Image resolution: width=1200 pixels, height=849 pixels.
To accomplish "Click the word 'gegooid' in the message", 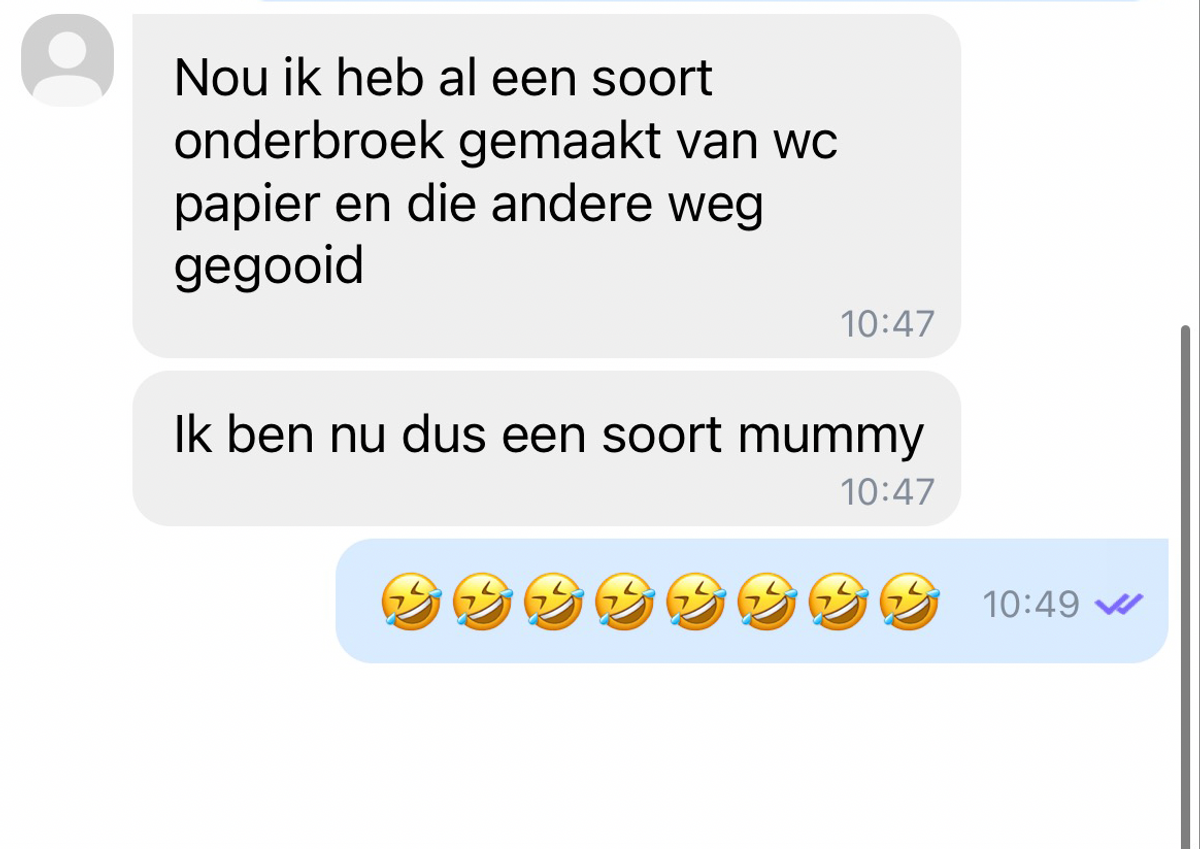I will [x=269, y=268].
